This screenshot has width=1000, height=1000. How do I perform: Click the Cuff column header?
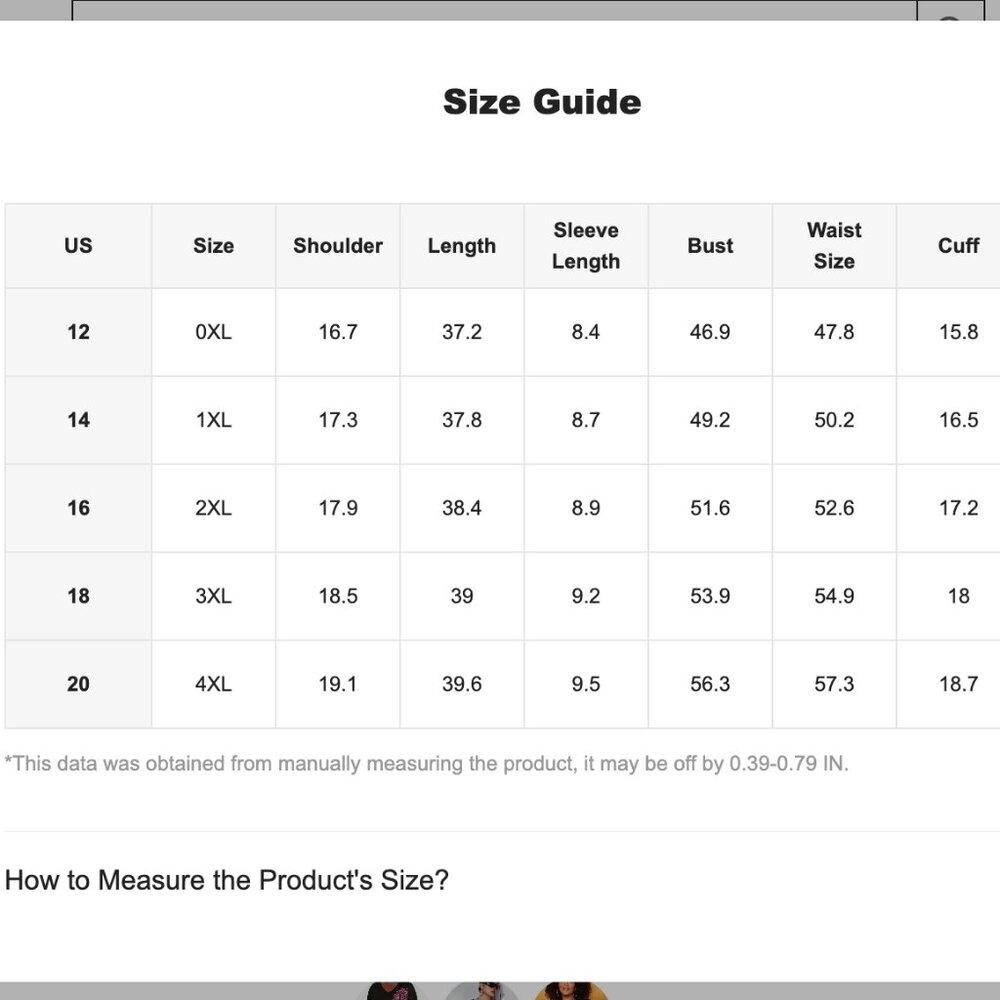point(958,246)
